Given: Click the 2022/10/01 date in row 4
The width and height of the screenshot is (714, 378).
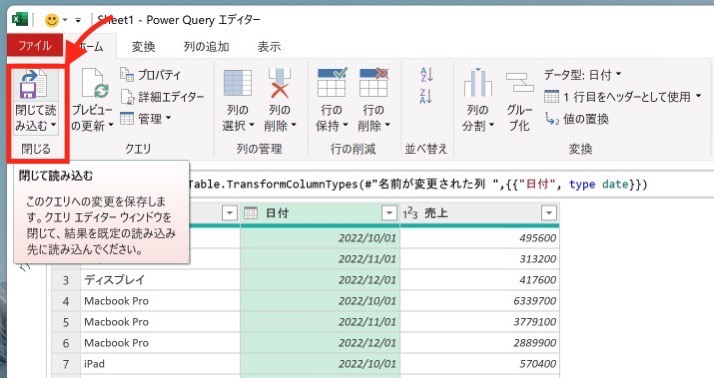Looking at the screenshot, I should point(367,301).
